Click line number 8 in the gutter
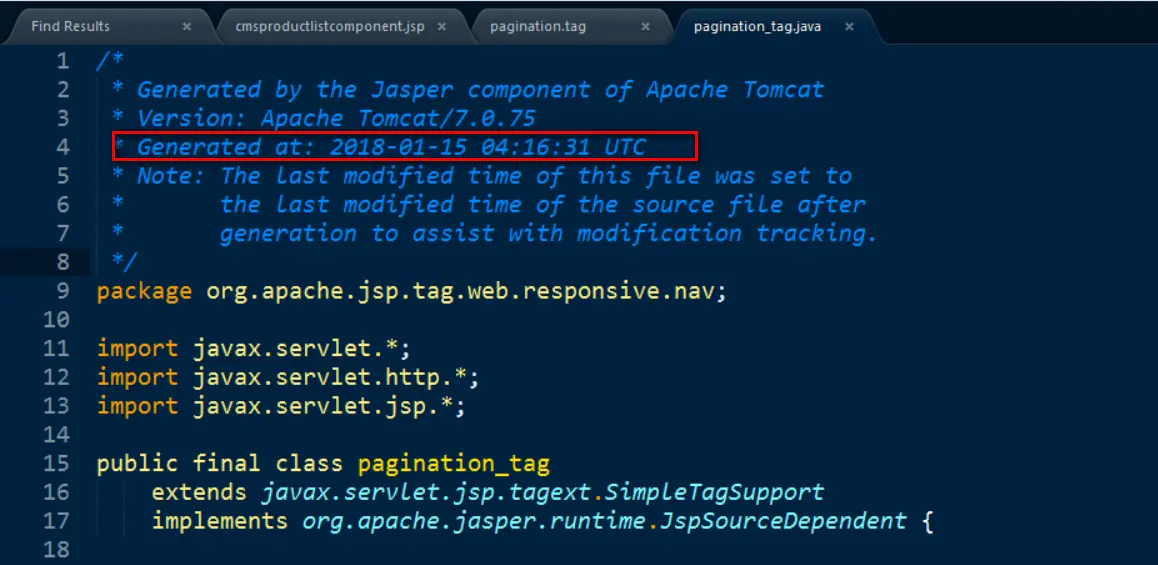 click(x=63, y=262)
